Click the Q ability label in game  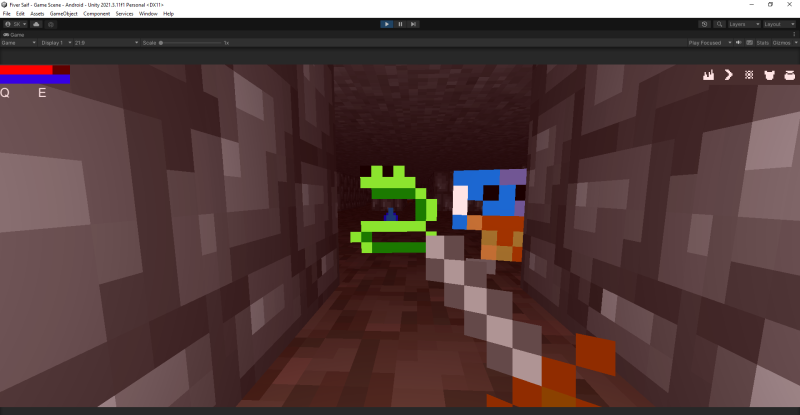click(x=5, y=93)
